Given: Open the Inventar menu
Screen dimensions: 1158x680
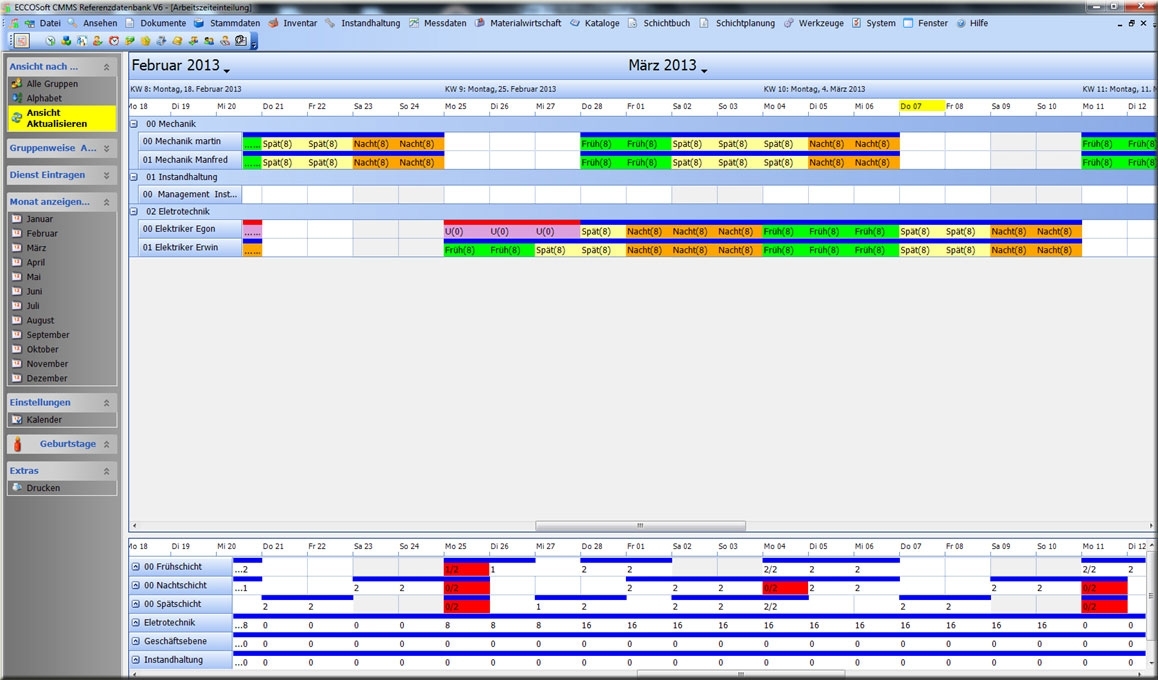Looking at the screenshot, I should click(300, 23).
